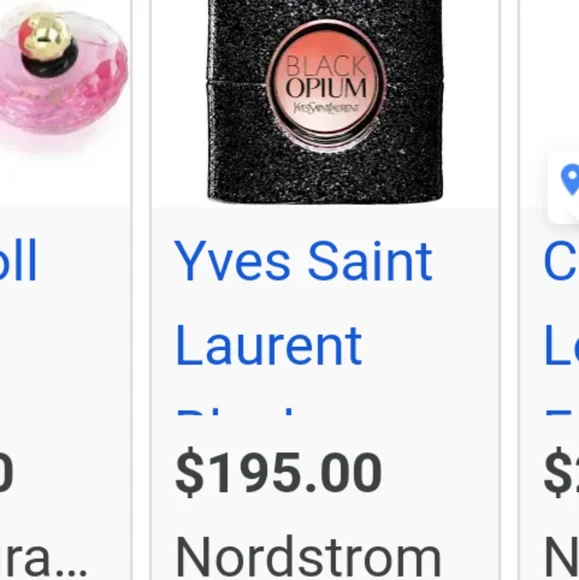Click white badge holding the location pin
This screenshot has width=579, height=580.
(563, 187)
